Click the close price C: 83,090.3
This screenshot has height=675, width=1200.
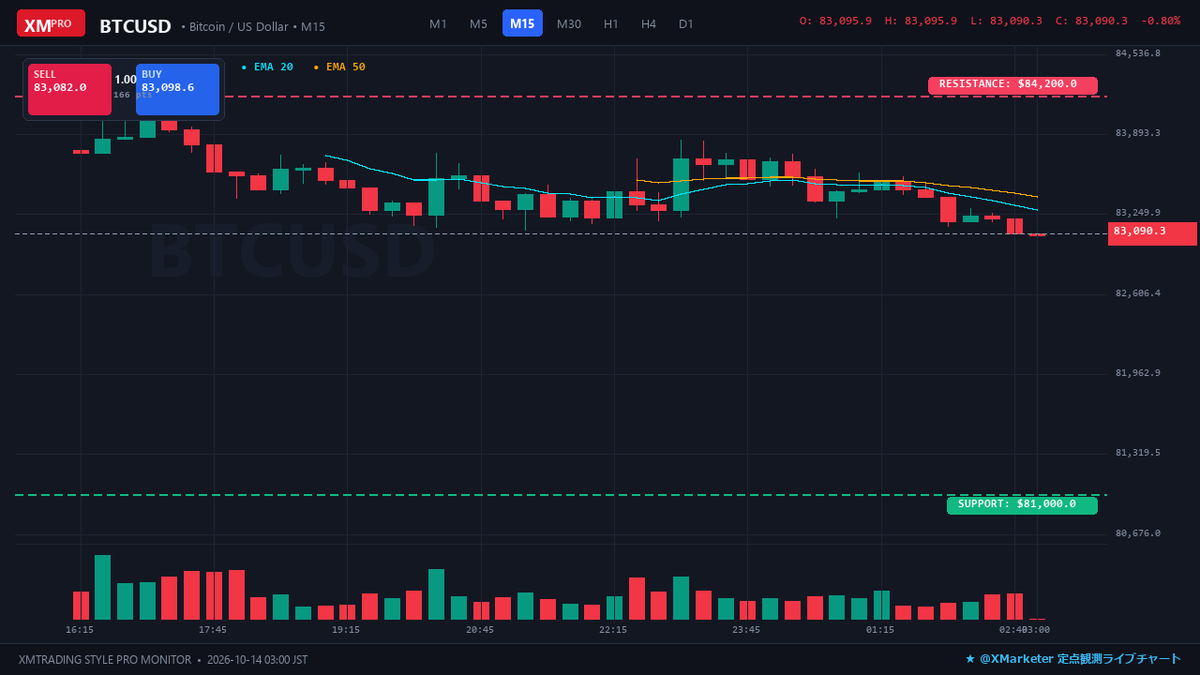pos(1092,21)
